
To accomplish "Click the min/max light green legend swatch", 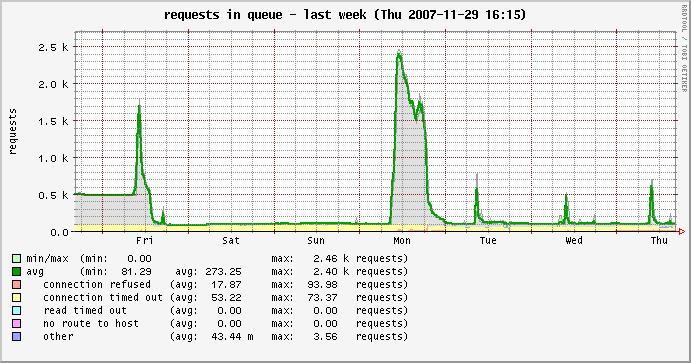I will tap(17, 259).
